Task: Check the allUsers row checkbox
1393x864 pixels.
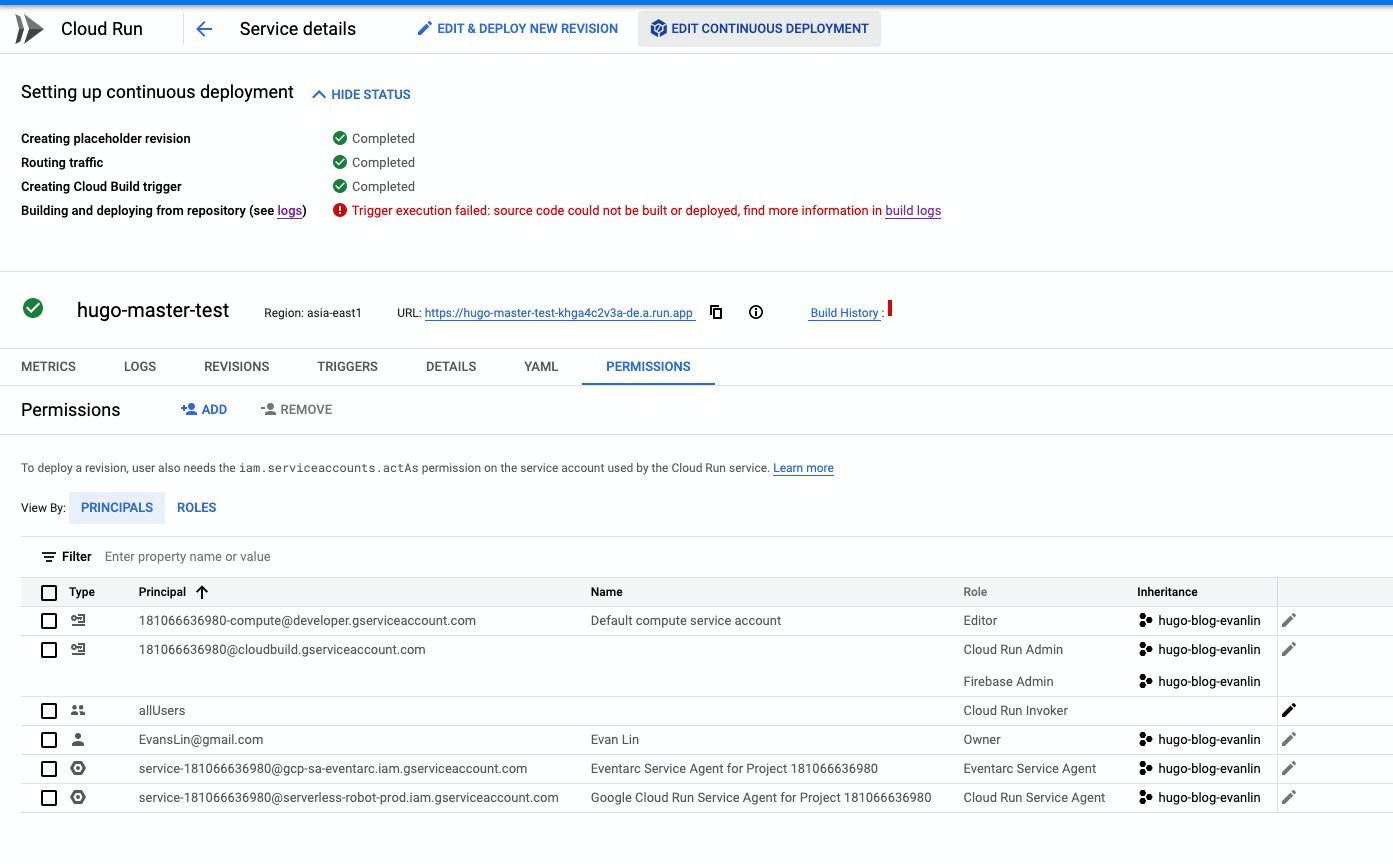Action: [49, 711]
